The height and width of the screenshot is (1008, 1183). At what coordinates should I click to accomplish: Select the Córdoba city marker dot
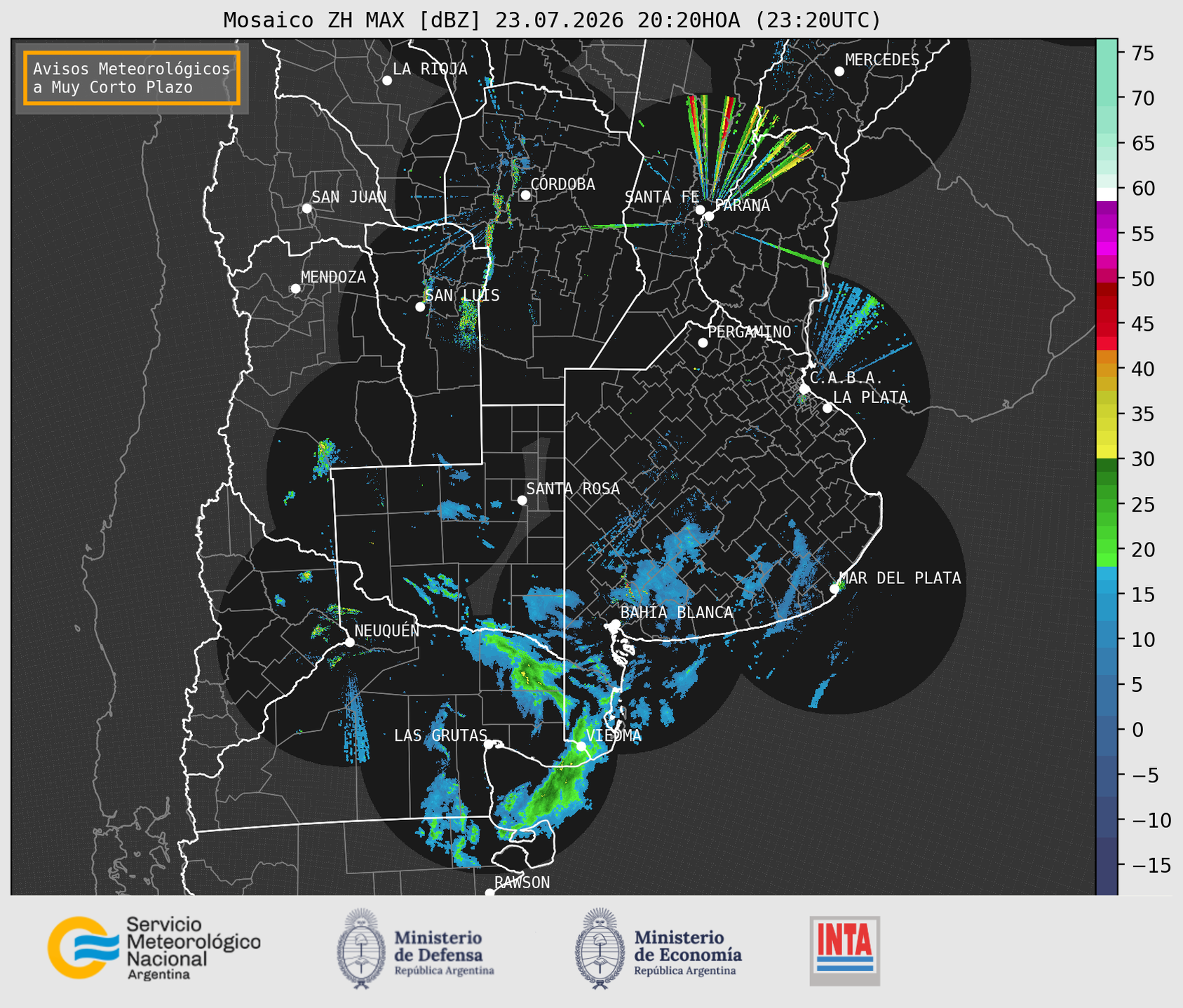click(x=525, y=195)
